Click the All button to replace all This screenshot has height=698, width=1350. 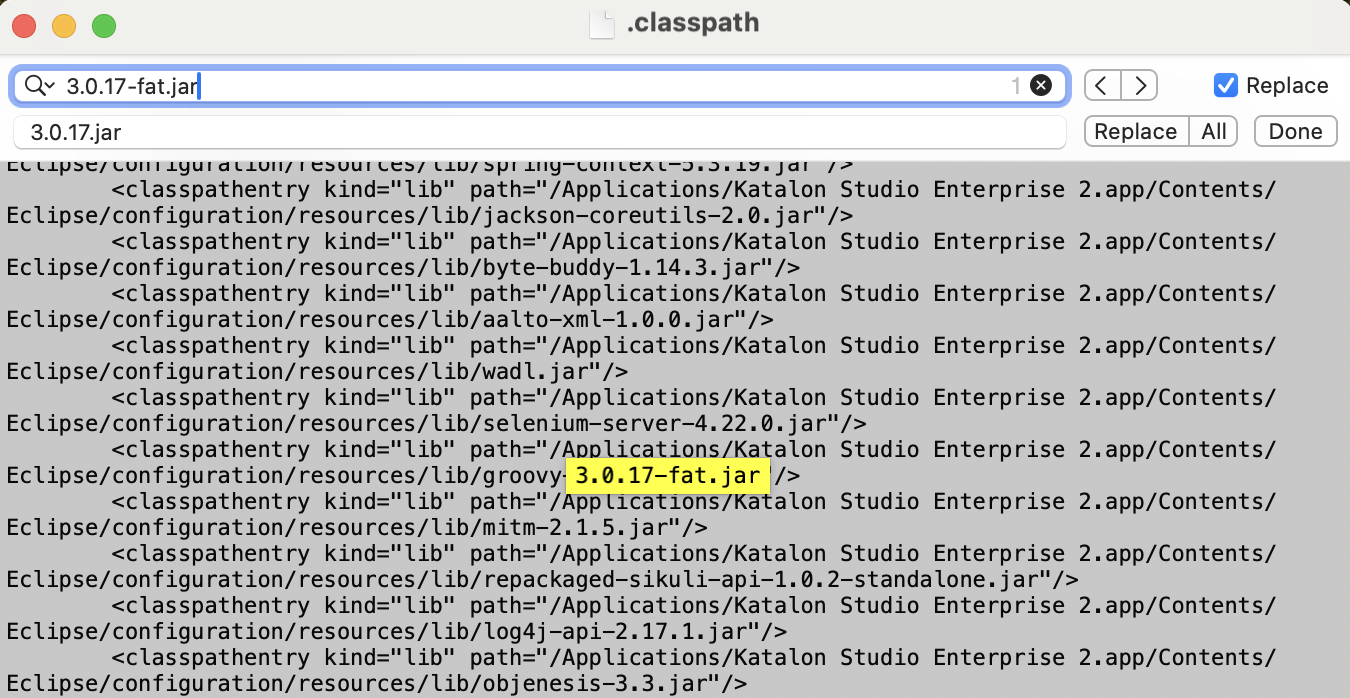(x=1214, y=132)
